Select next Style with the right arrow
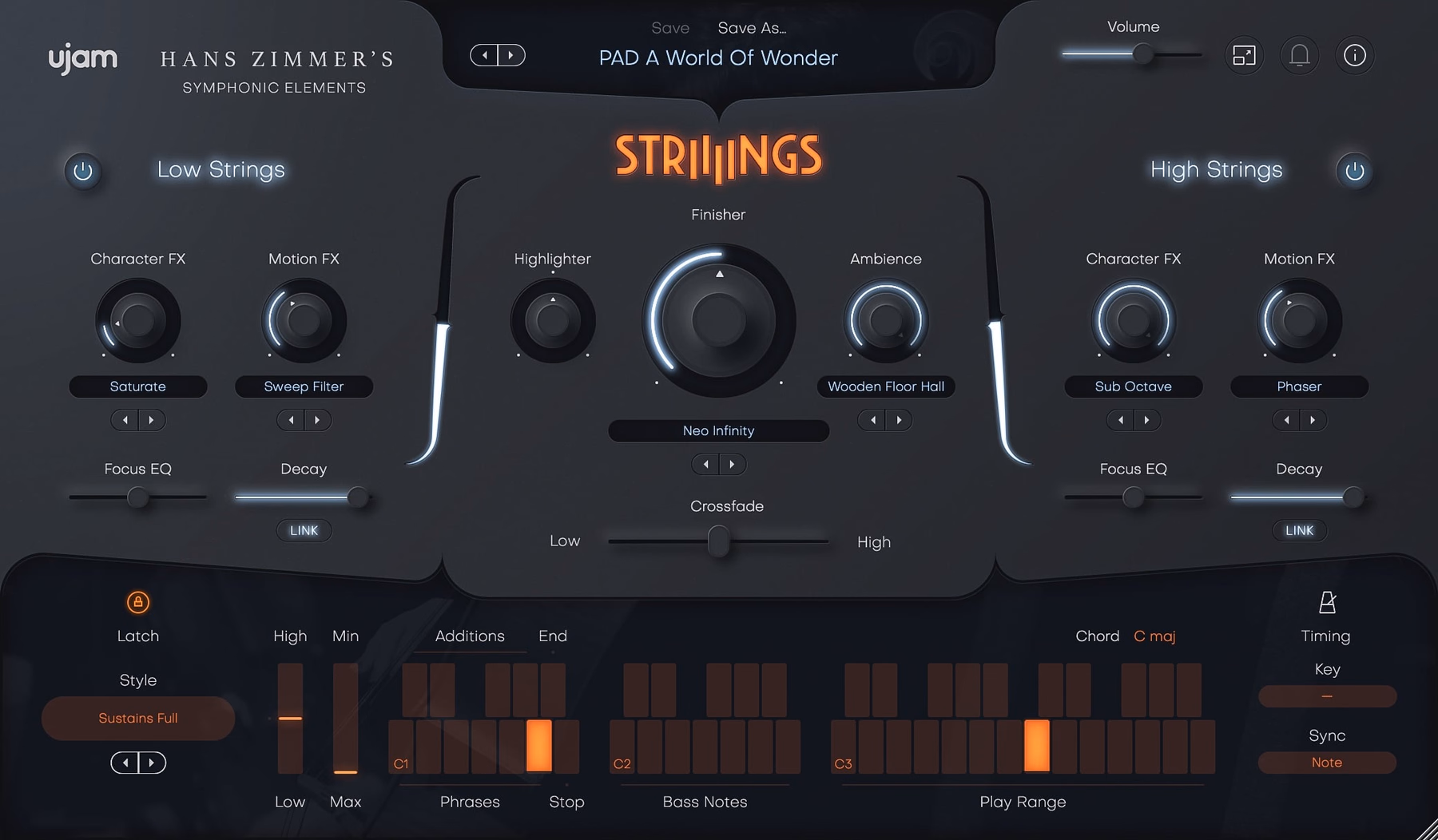The image size is (1438, 840). coord(152,763)
